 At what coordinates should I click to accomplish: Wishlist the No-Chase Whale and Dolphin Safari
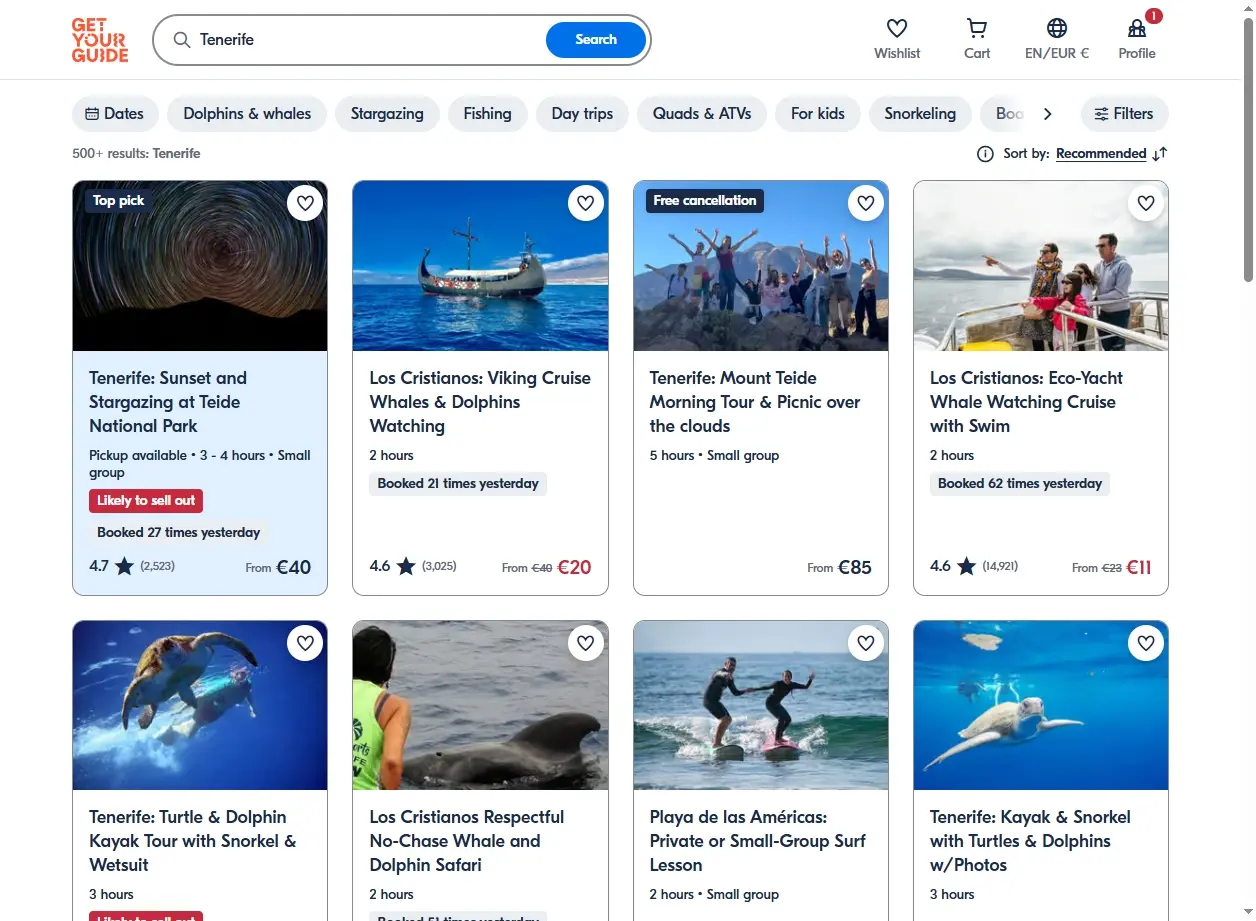[585, 643]
